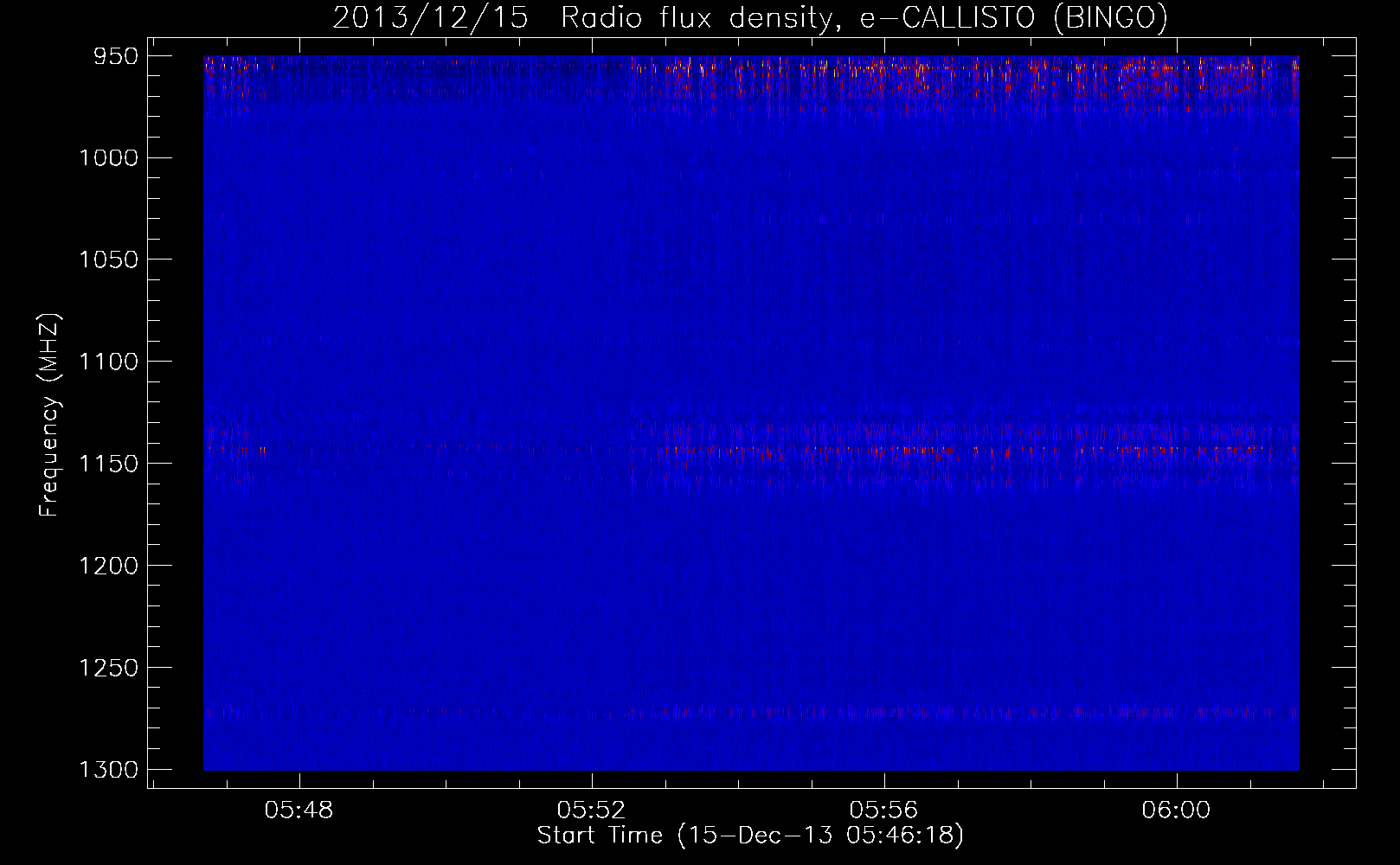Click the 'e-CALLISTO (BINGO)' title text

(x=1014, y=18)
